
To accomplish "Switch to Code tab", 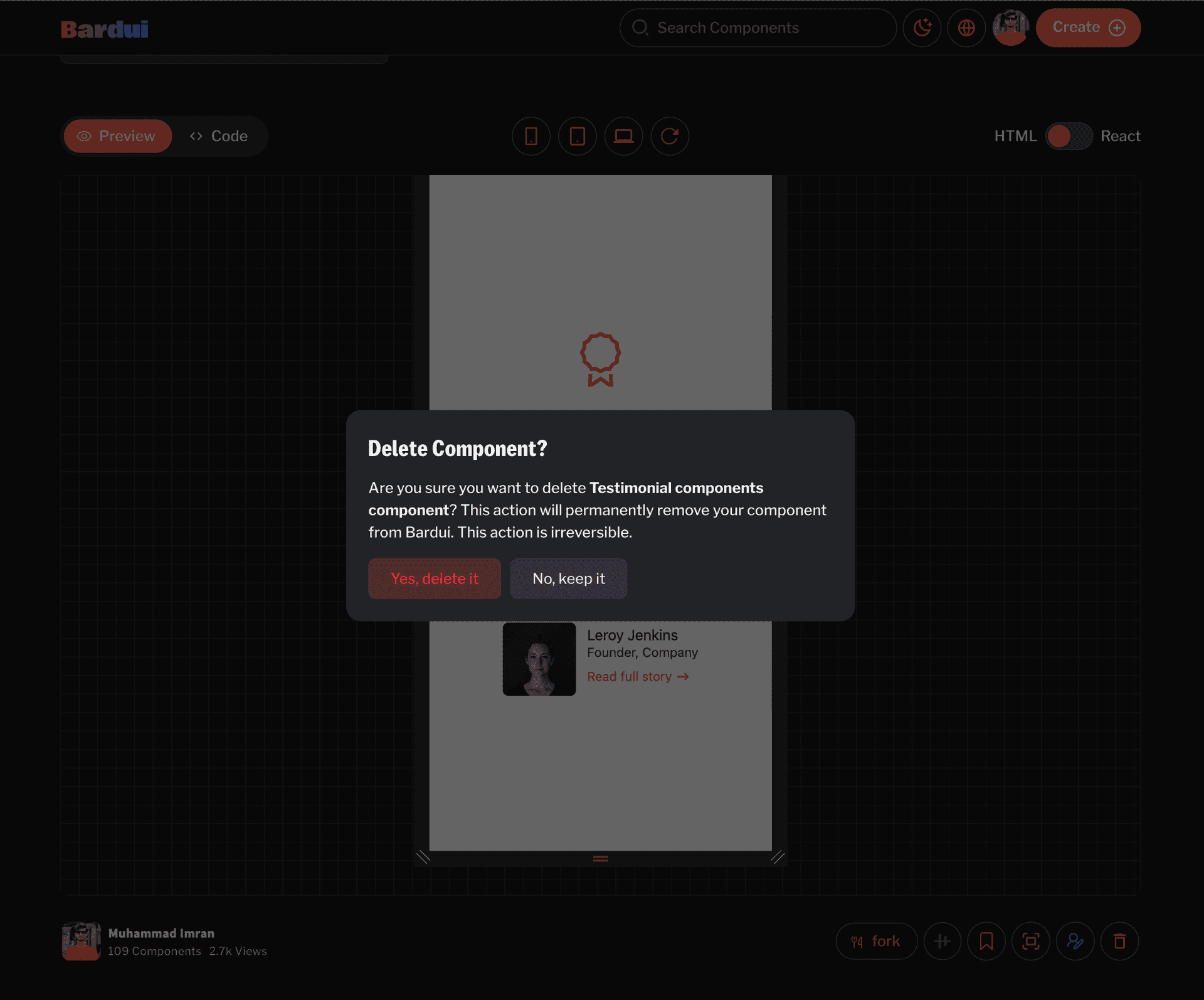I will coord(219,136).
